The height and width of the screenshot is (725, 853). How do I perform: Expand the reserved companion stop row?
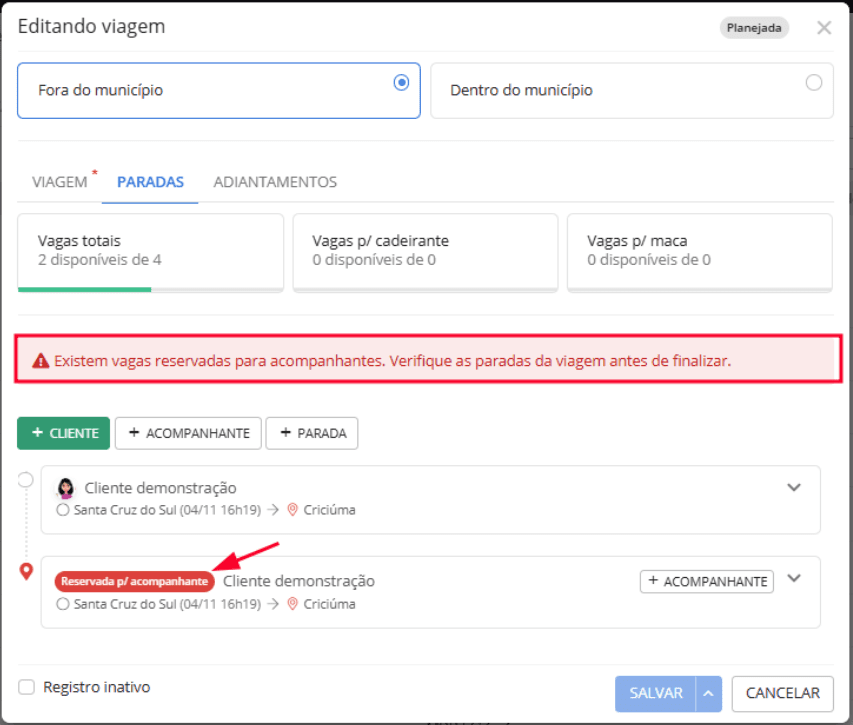point(795,578)
